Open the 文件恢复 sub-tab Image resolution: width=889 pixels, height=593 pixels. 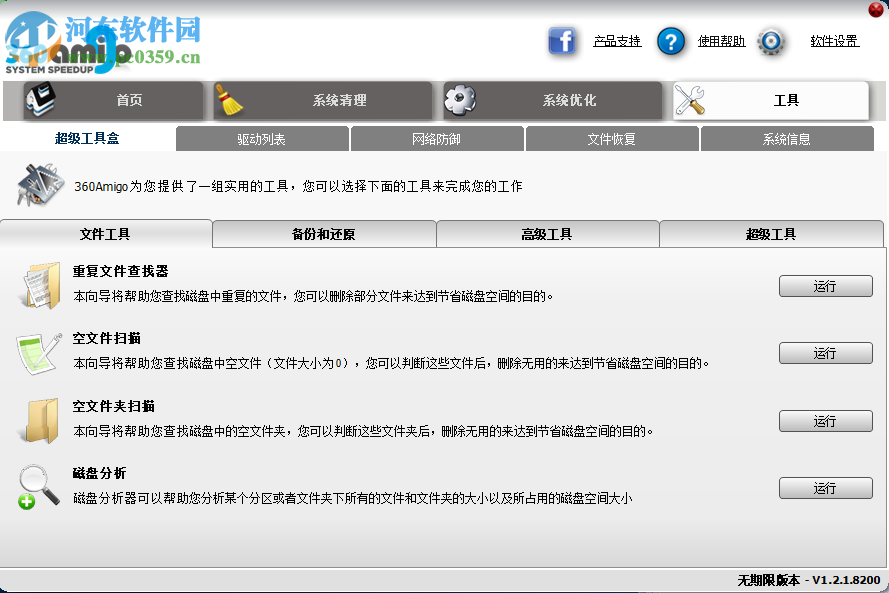pyautogui.click(x=612, y=139)
